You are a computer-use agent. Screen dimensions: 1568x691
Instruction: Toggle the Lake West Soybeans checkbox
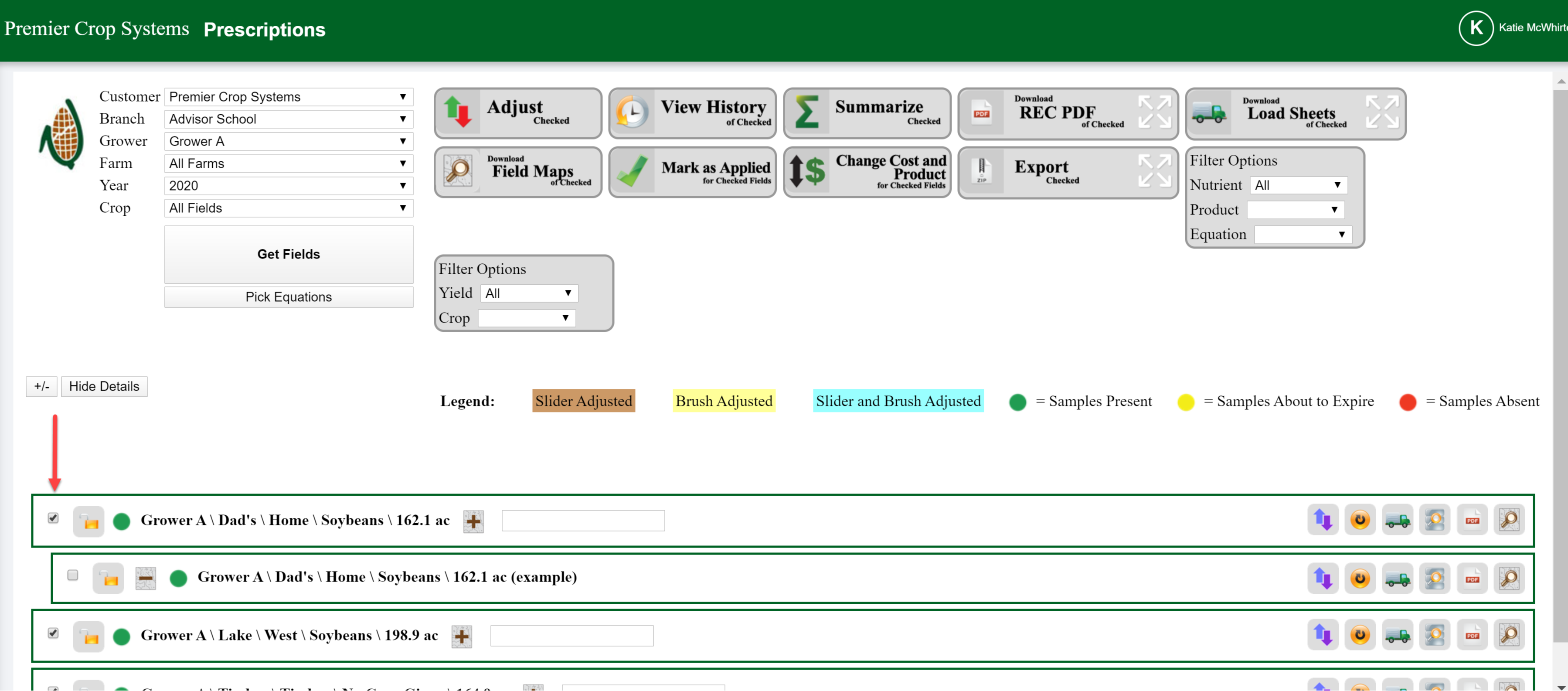pyautogui.click(x=53, y=633)
